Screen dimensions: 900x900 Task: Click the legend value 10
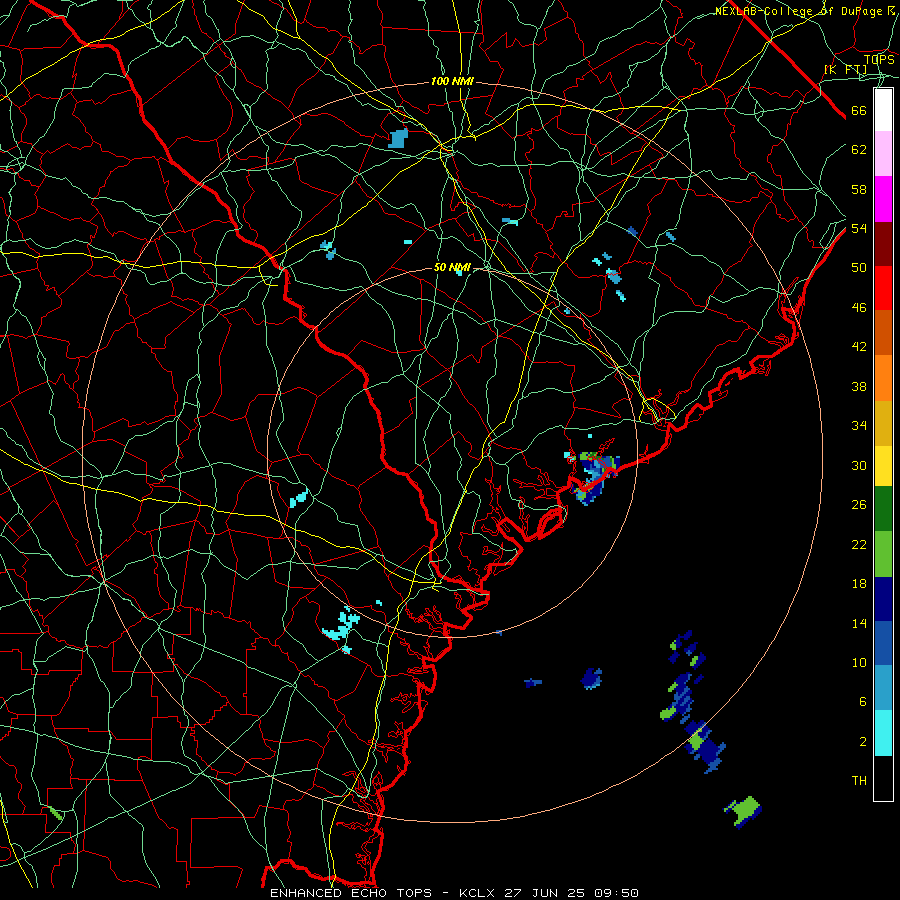[859, 662]
